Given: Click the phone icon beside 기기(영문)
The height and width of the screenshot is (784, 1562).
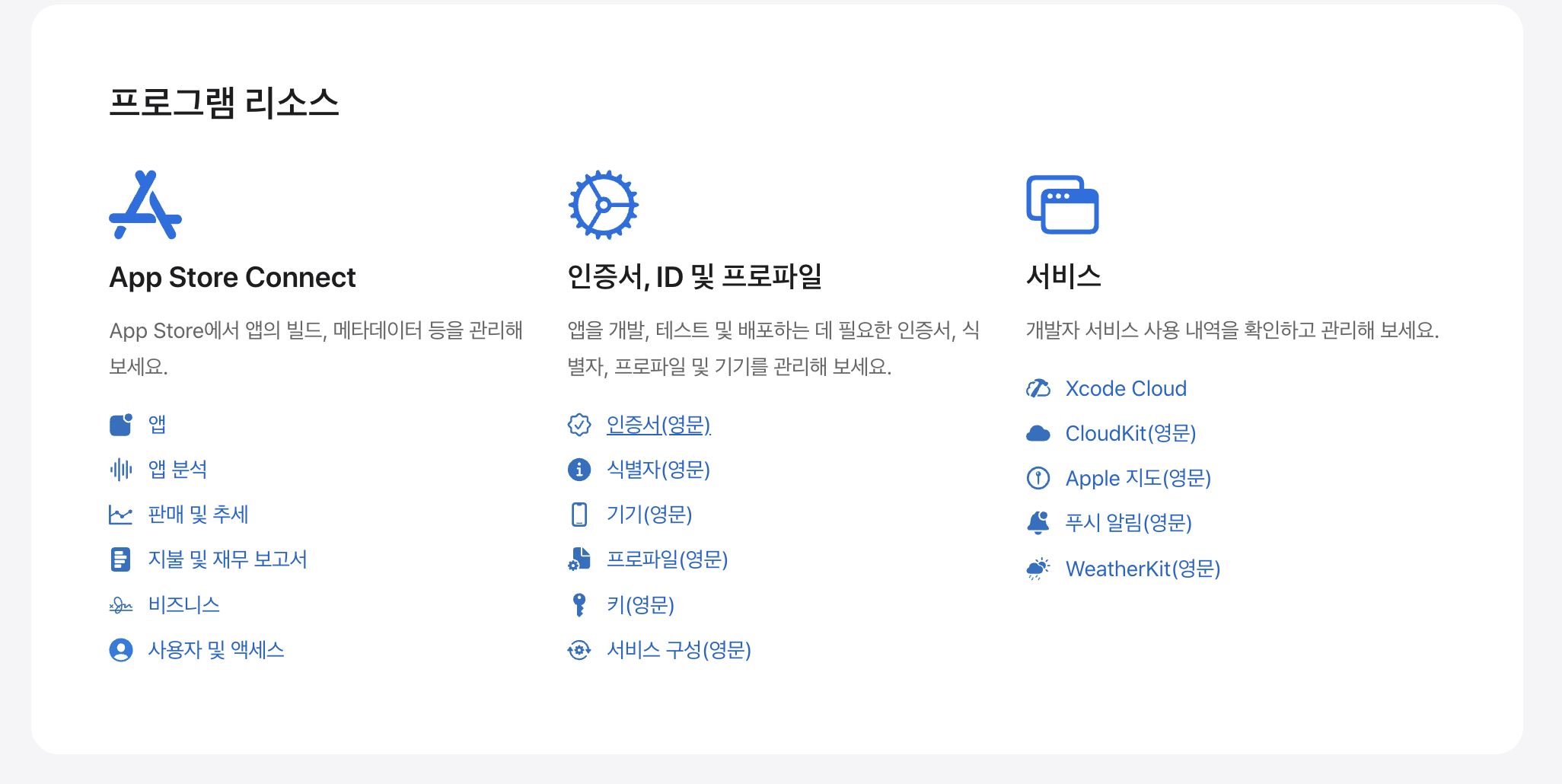Looking at the screenshot, I should [x=579, y=515].
